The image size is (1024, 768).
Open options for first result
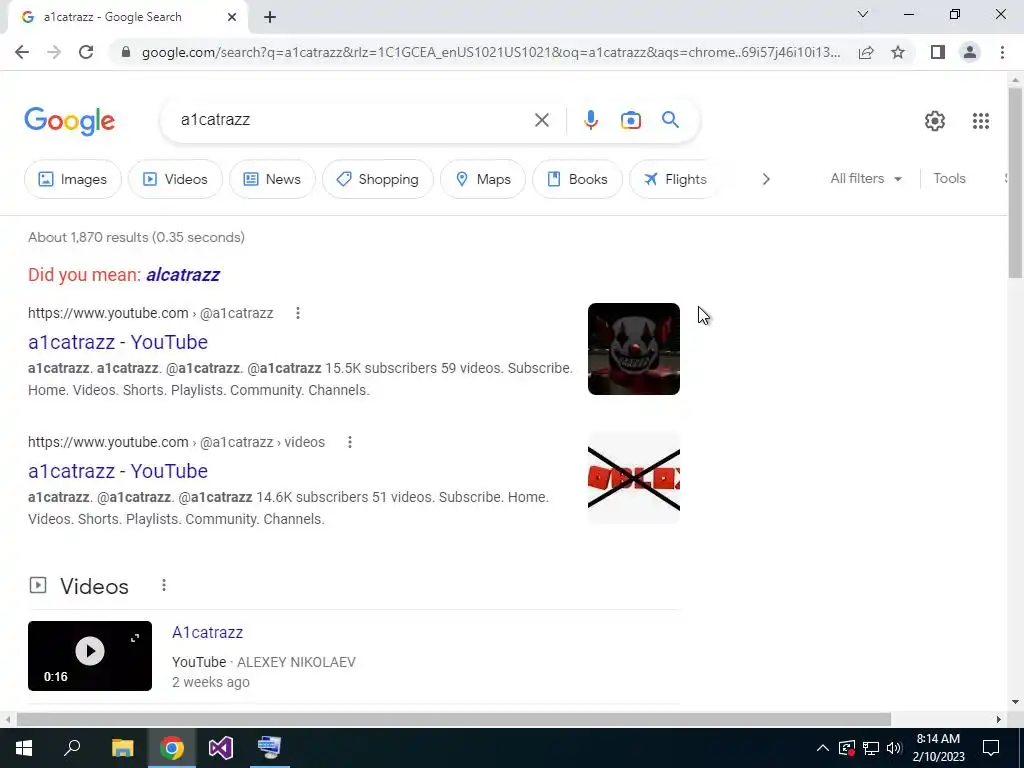pos(298,313)
